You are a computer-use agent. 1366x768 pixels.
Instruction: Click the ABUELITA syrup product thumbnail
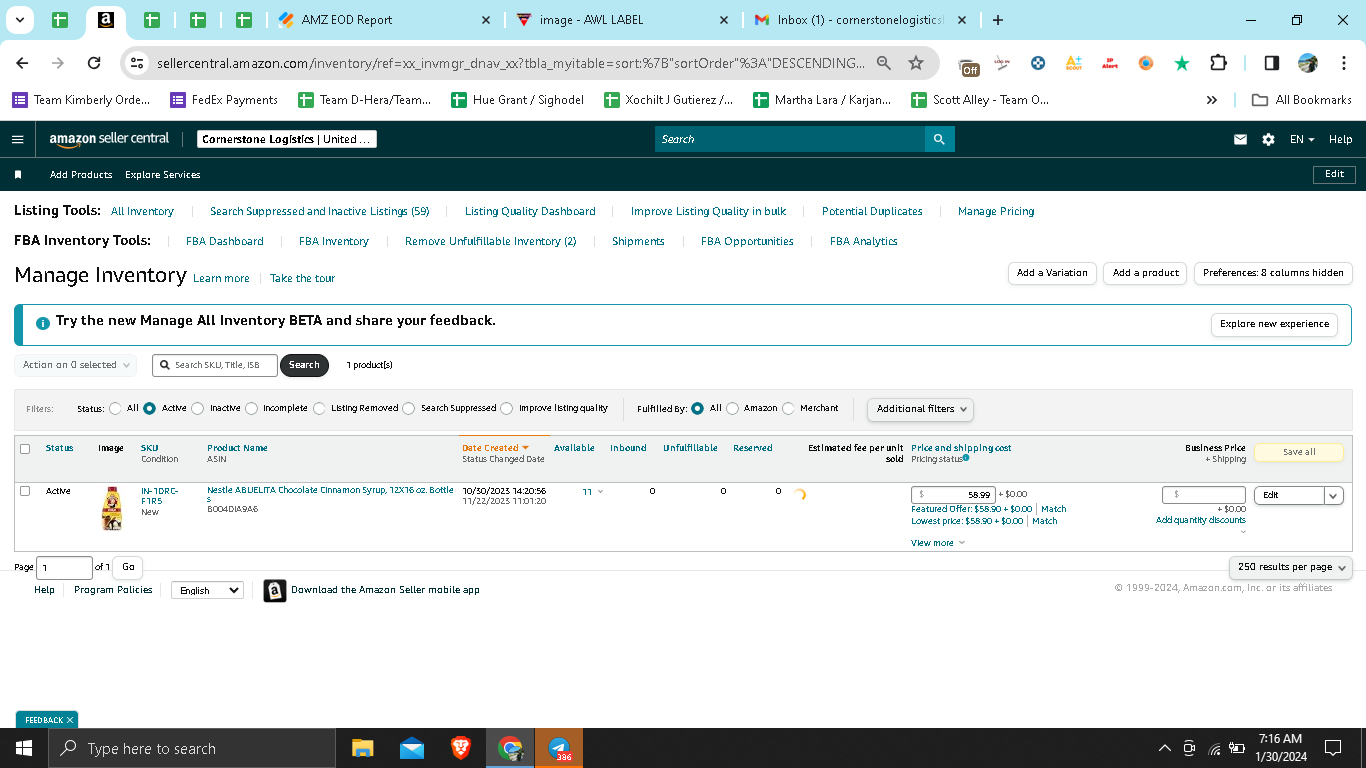[112, 508]
